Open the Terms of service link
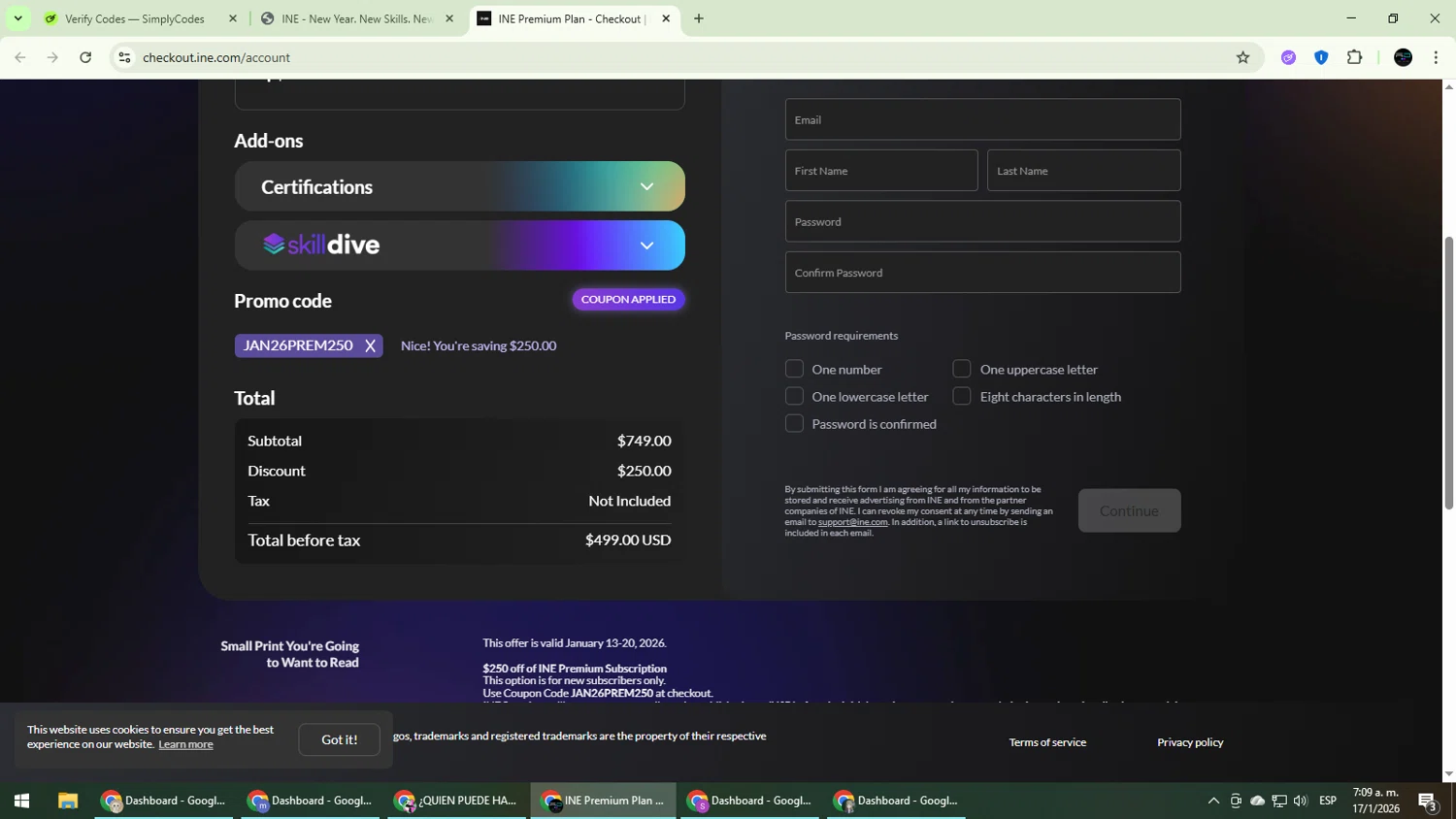The width and height of the screenshot is (1456, 819). point(1047,742)
